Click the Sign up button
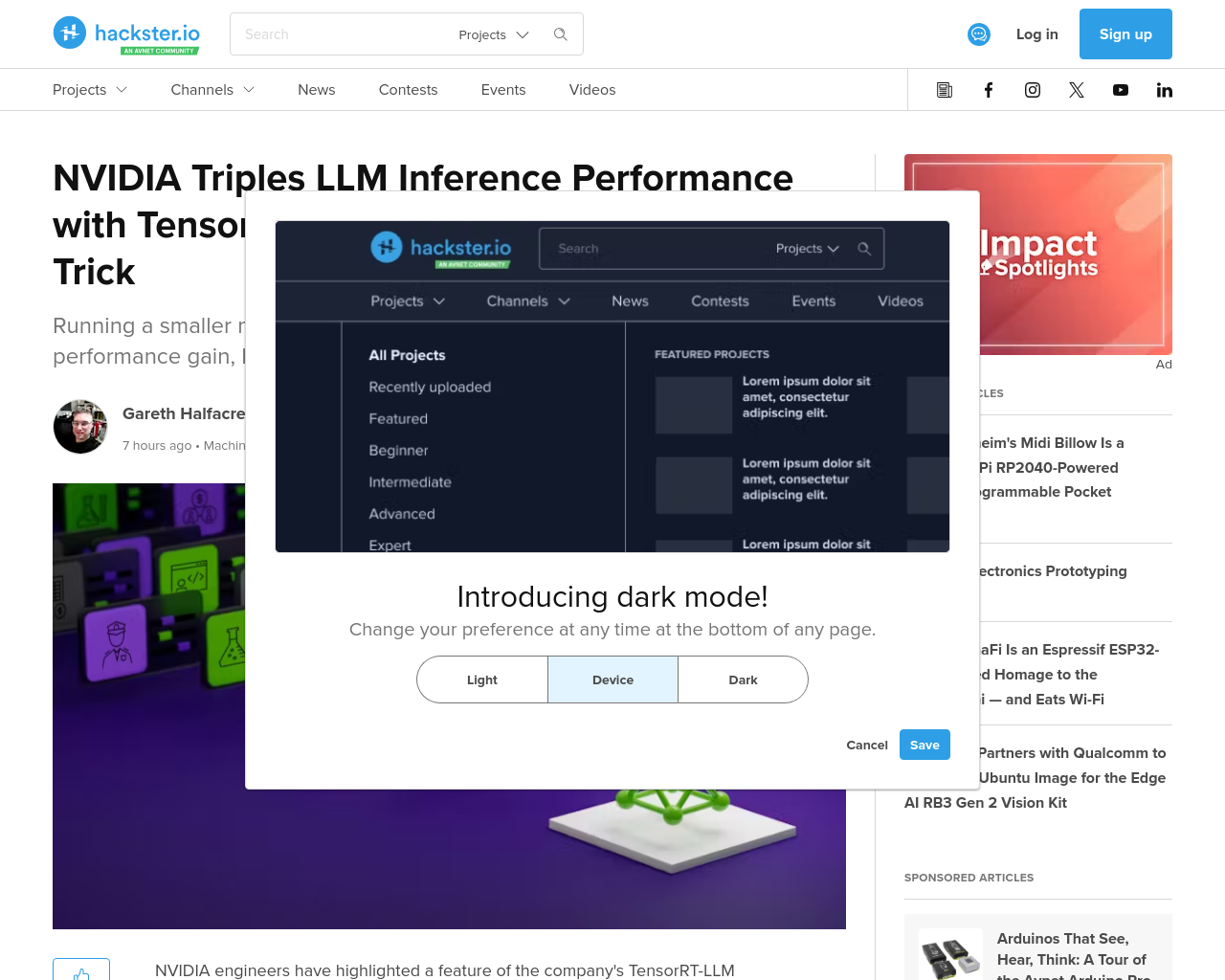The height and width of the screenshot is (980, 1225). click(1125, 34)
